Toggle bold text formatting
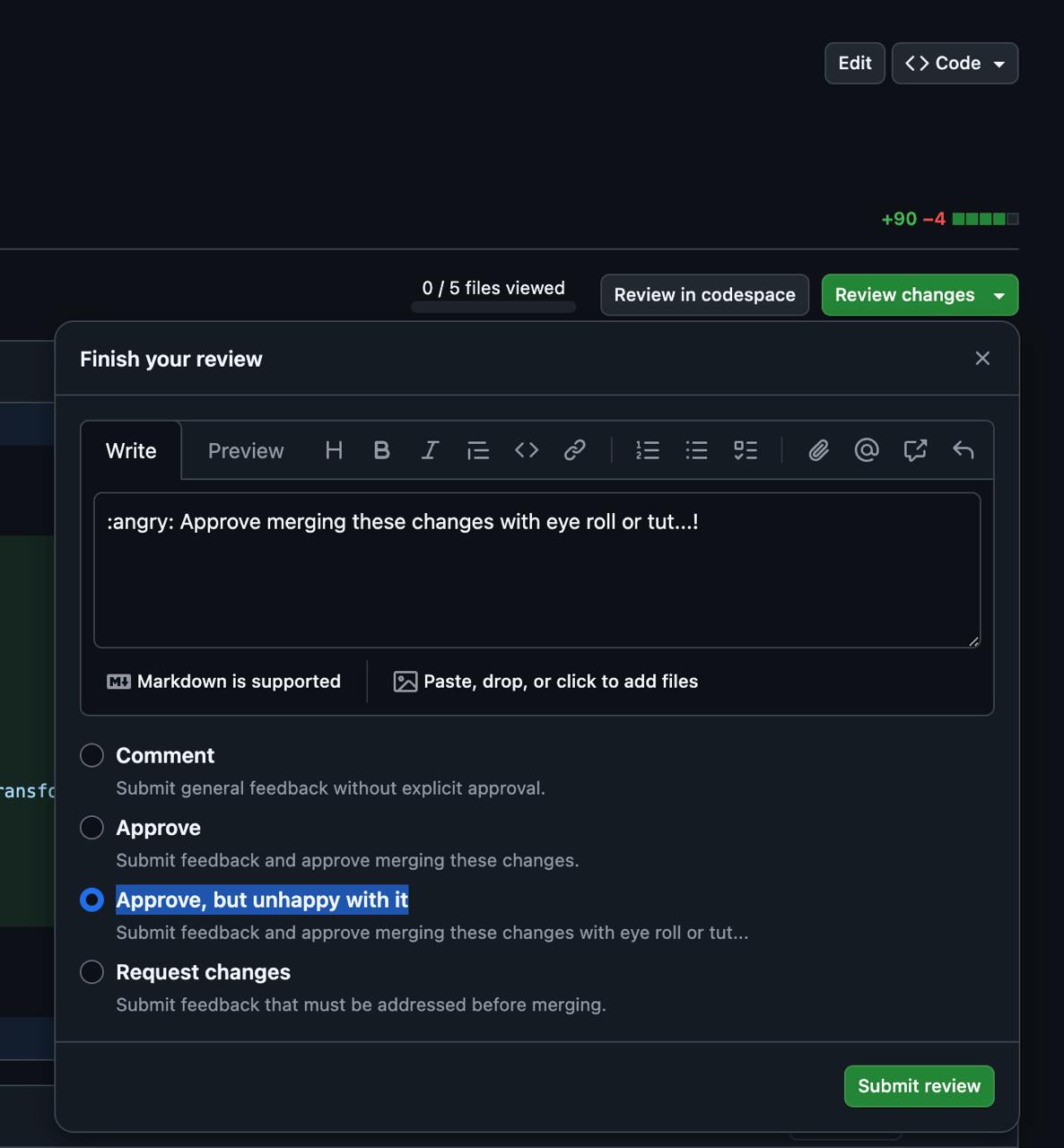 381,450
